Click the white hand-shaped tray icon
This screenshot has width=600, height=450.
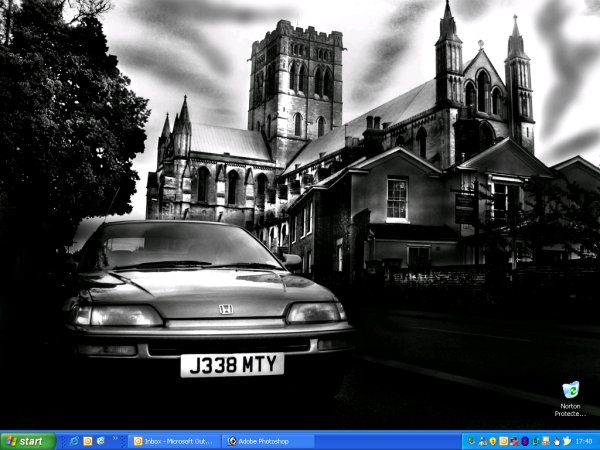coord(557,441)
